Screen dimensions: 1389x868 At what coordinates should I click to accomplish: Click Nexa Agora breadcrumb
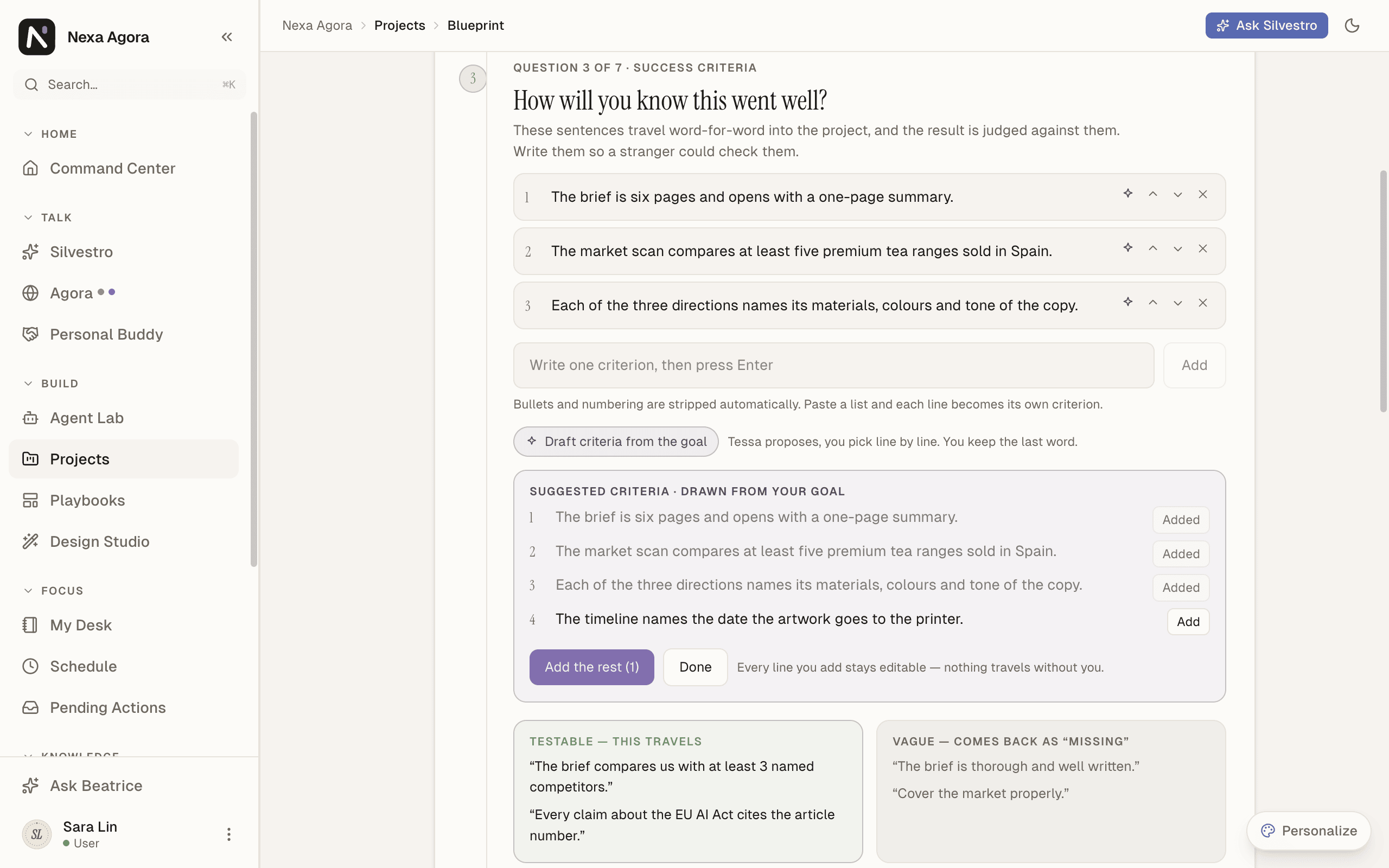pyautogui.click(x=317, y=25)
